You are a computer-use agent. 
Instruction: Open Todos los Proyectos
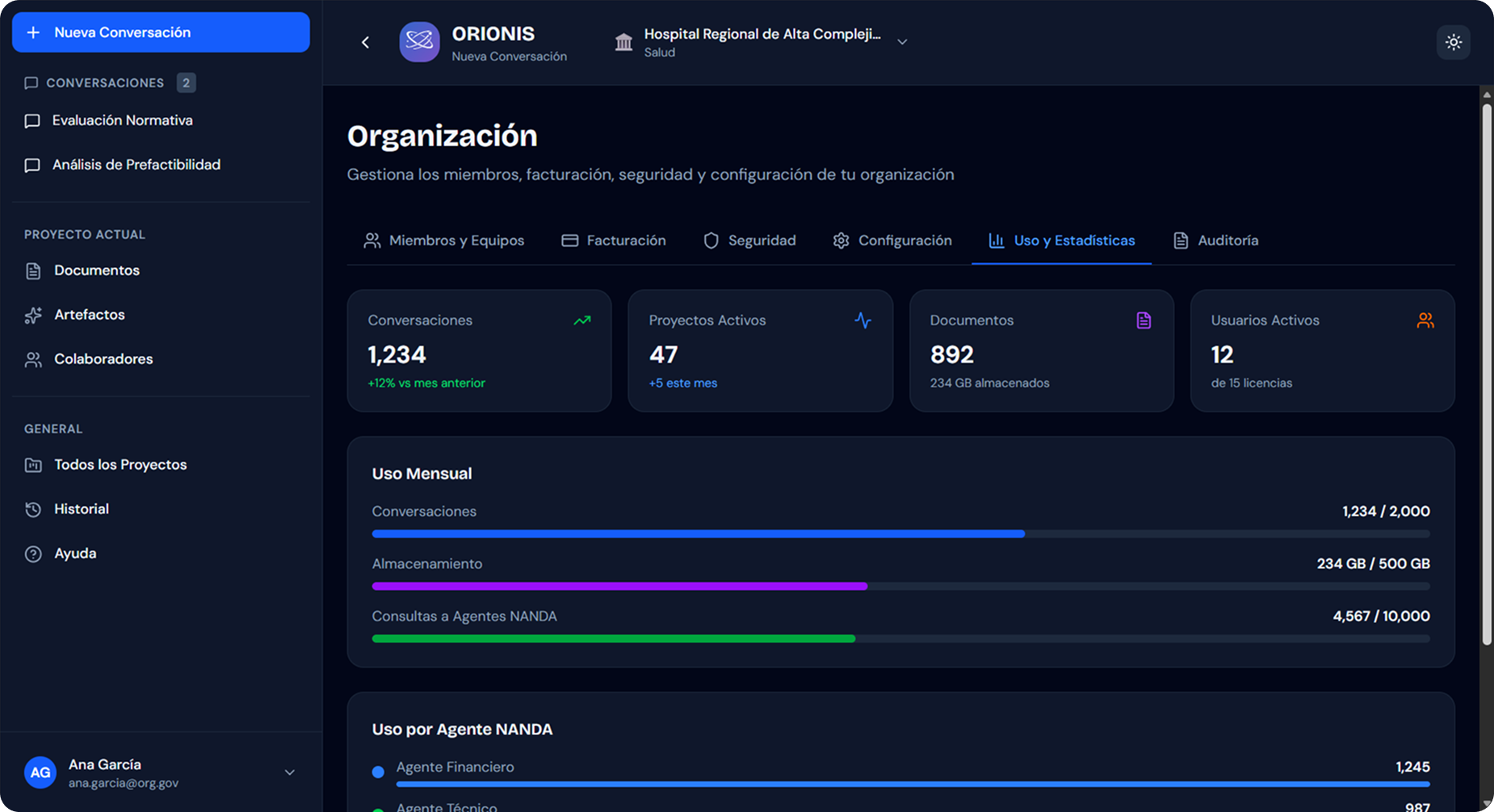(x=120, y=464)
